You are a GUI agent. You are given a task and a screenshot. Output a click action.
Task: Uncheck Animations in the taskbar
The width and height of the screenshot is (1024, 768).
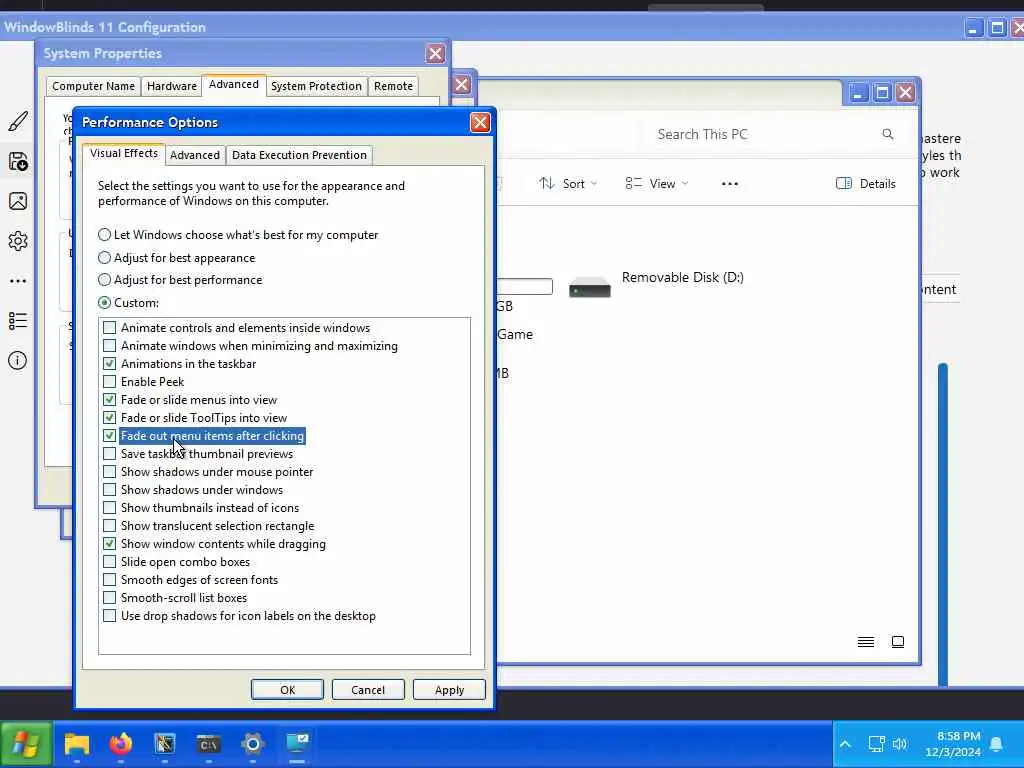(x=110, y=364)
